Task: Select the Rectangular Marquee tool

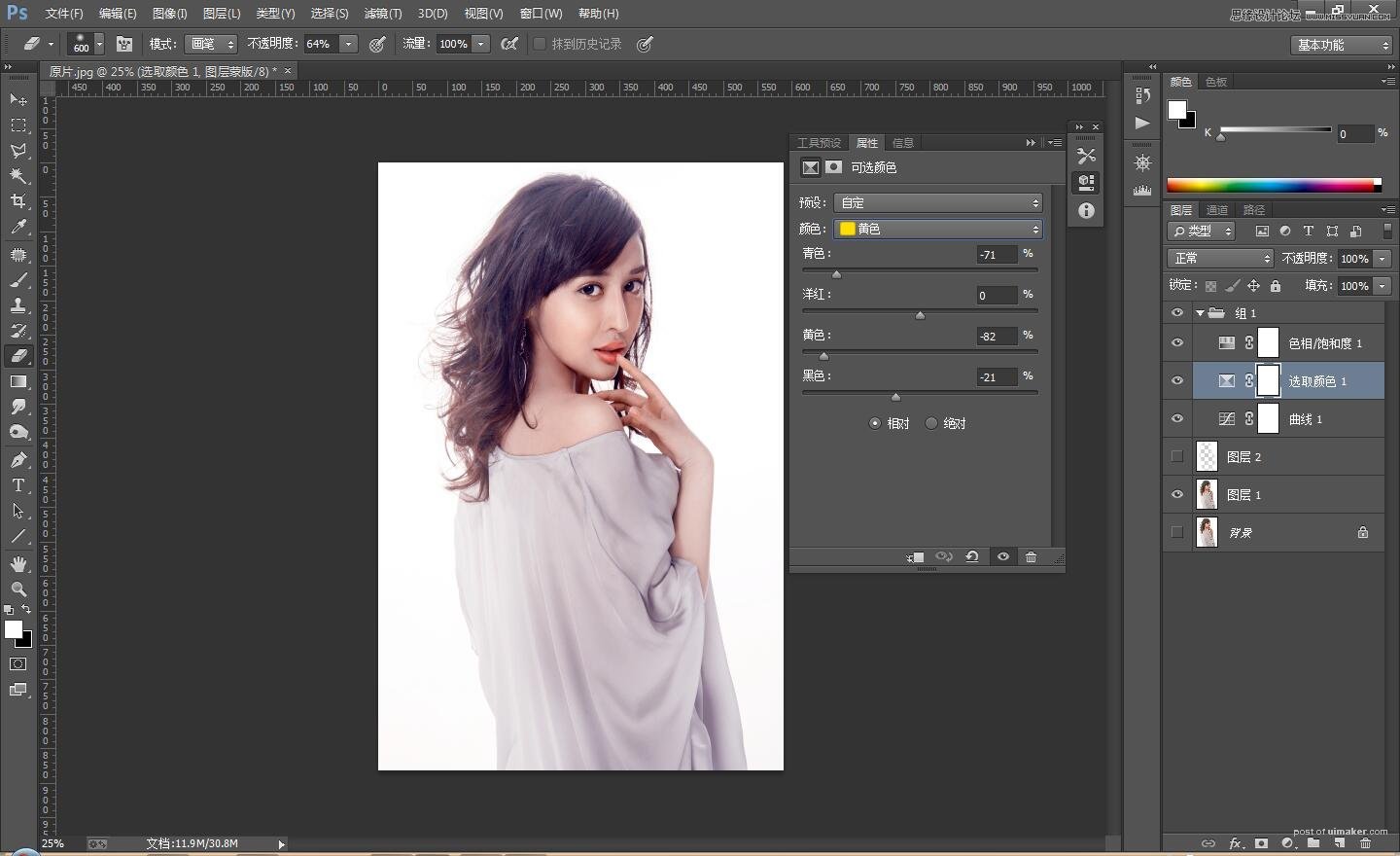Action: tap(18, 125)
